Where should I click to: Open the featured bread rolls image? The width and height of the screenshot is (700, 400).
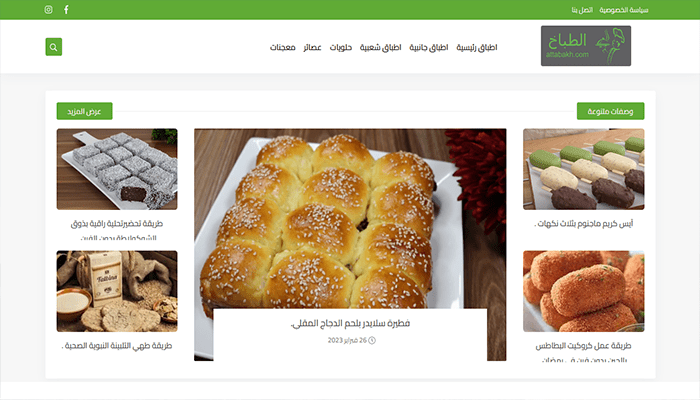[350, 219]
